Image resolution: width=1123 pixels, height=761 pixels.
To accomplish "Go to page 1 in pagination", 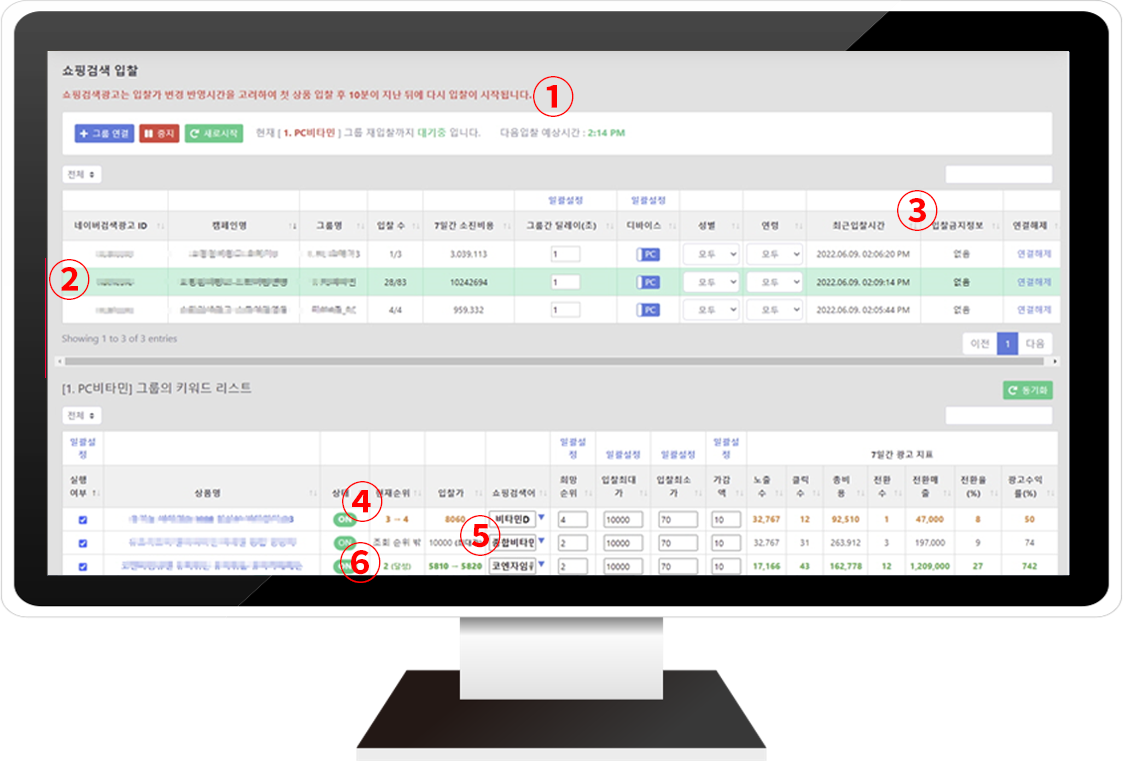I will point(1008,343).
